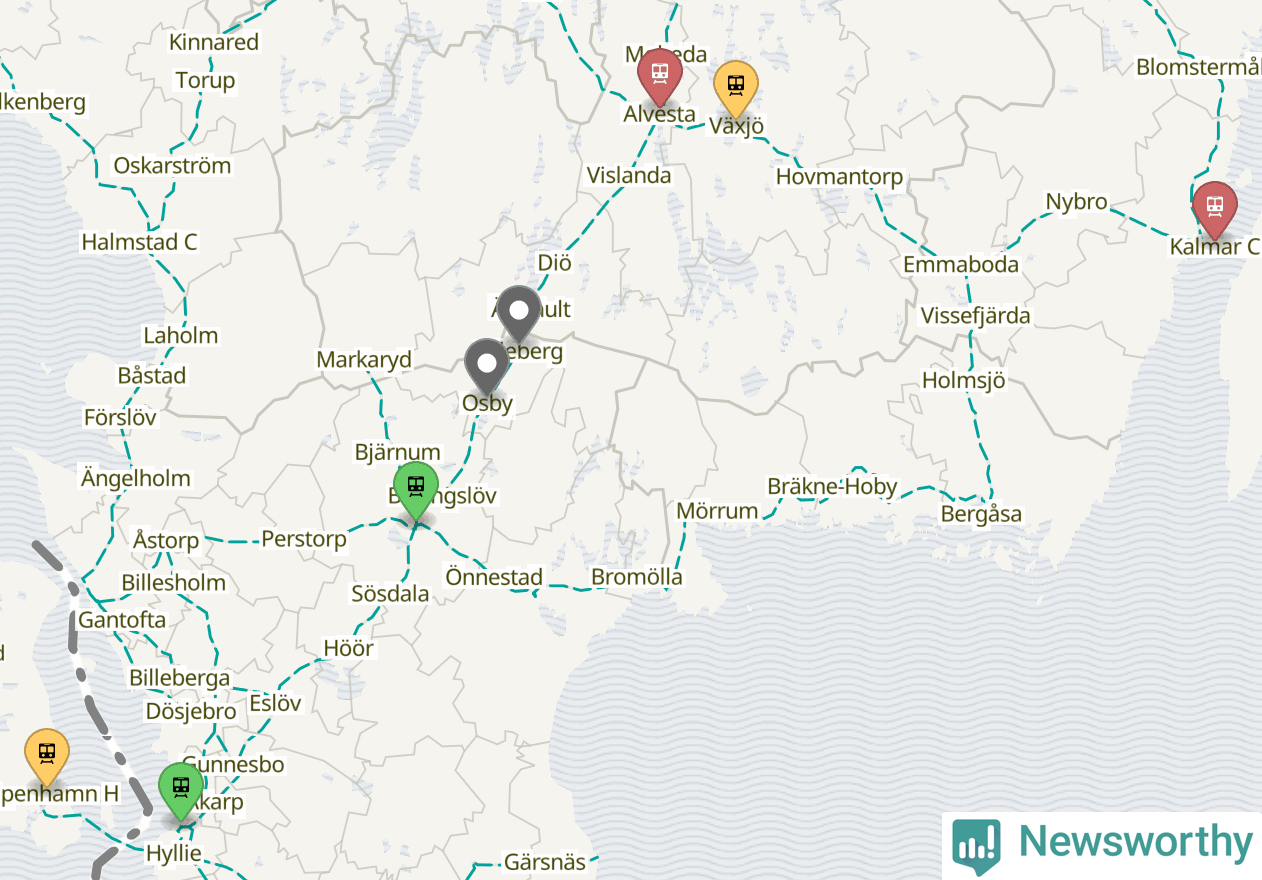
Task: Select the yellow train marker at Växjö
Action: (736, 88)
